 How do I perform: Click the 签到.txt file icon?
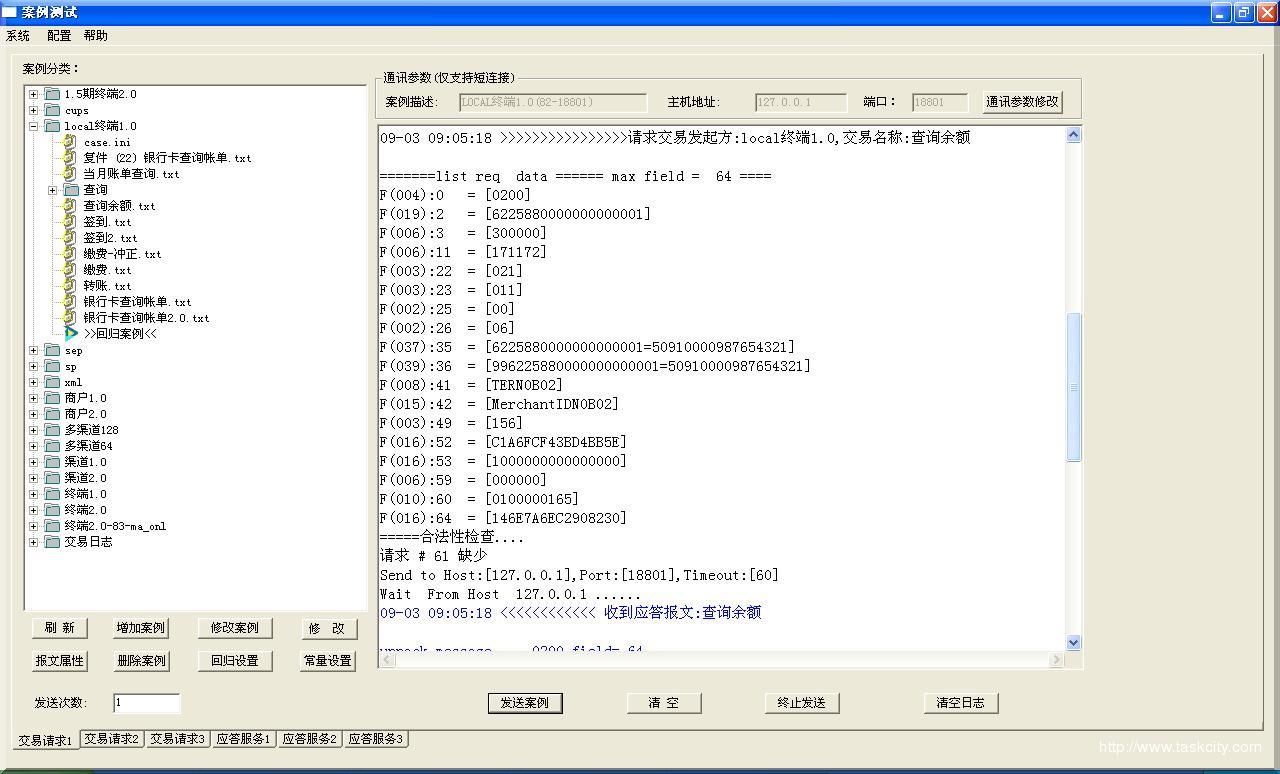[69, 222]
